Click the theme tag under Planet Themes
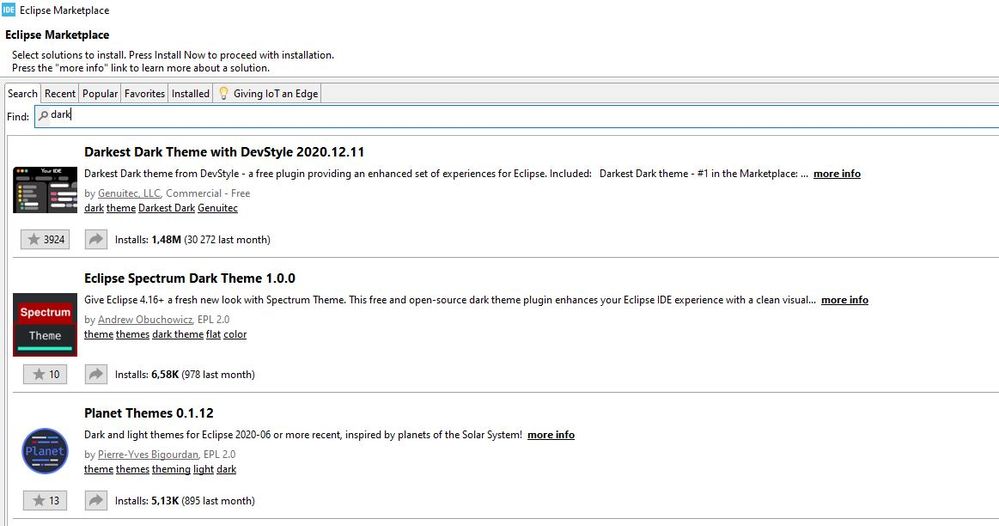The width and height of the screenshot is (999, 526). click(99, 469)
